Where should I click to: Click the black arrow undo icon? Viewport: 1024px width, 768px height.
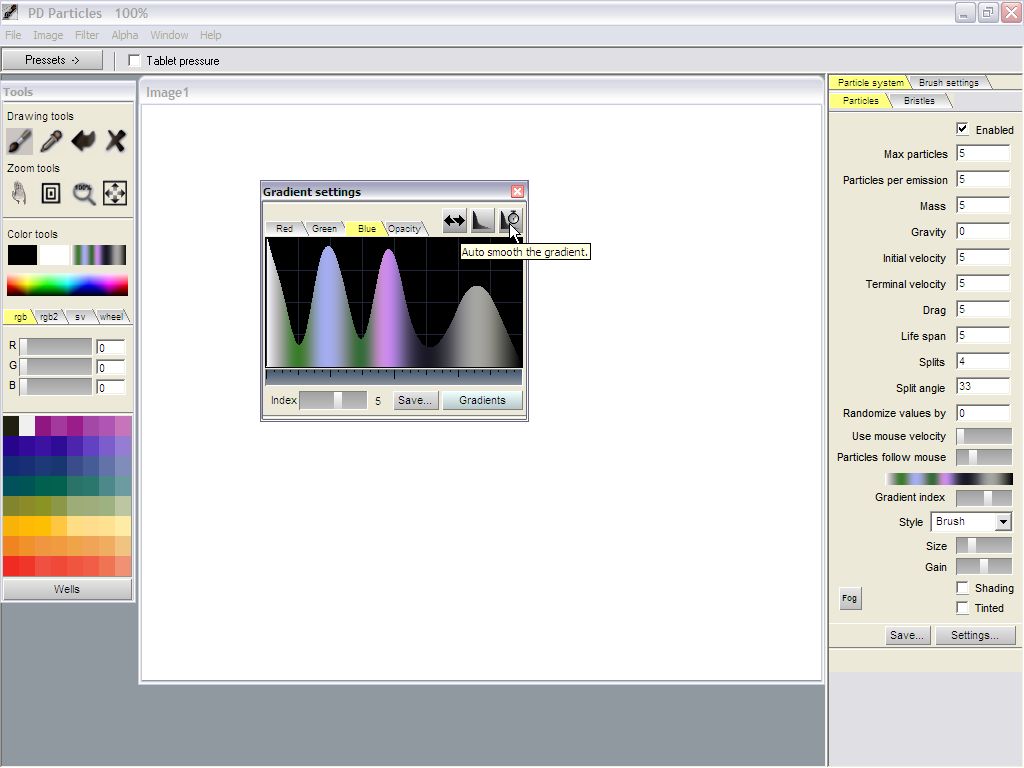pos(83,141)
